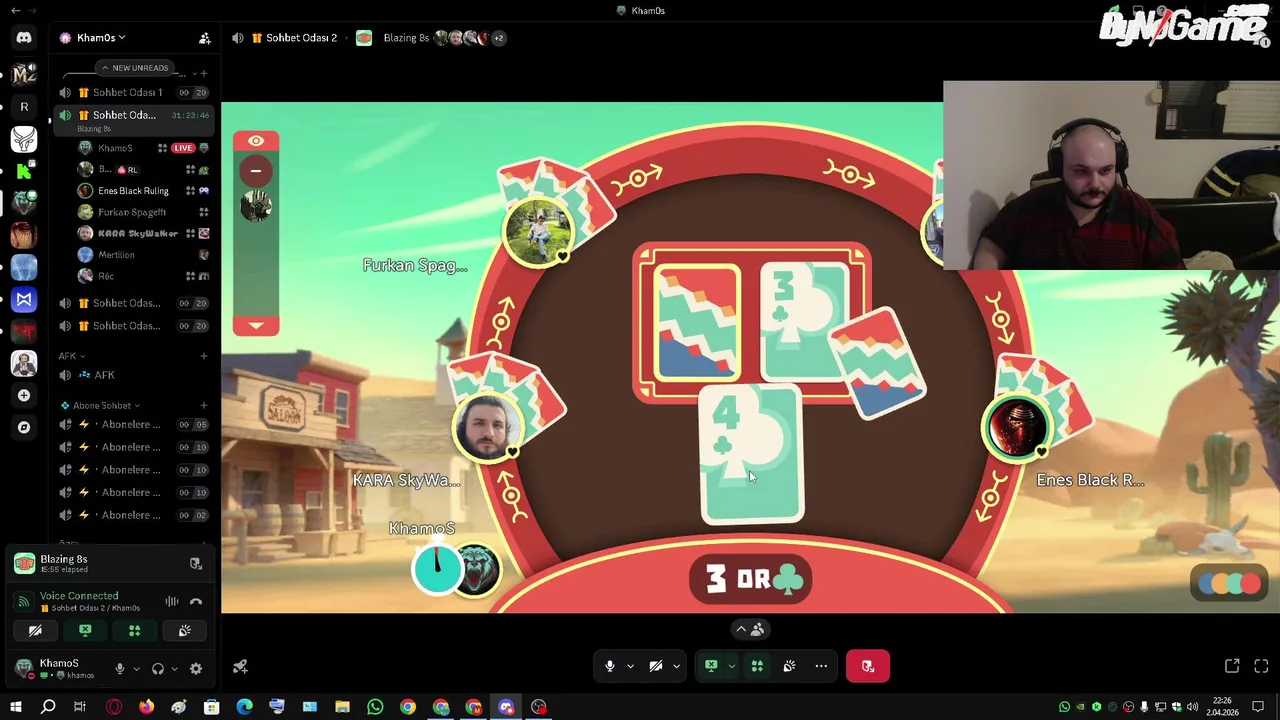
Task: Click red Leave Activity button
Action: [x=868, y=666]
